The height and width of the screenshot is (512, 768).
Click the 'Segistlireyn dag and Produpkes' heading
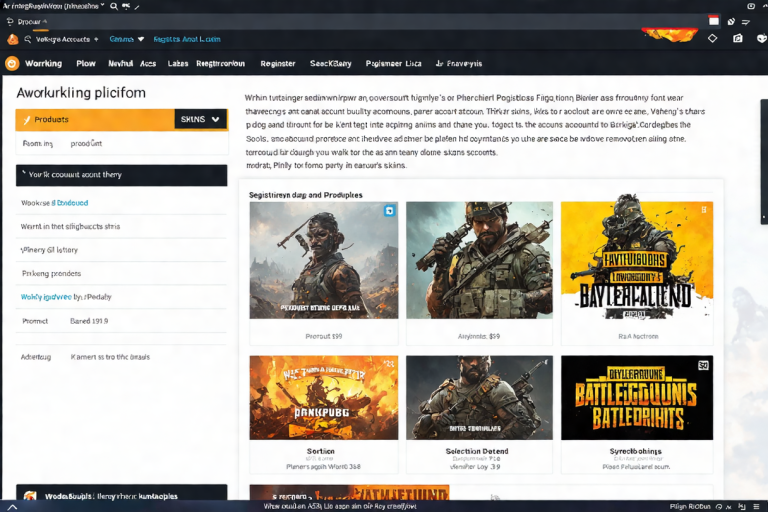(306, 195)
